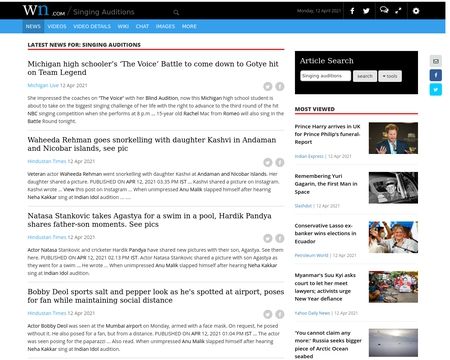Click the search button in Article Search

(x=365, y=76)
